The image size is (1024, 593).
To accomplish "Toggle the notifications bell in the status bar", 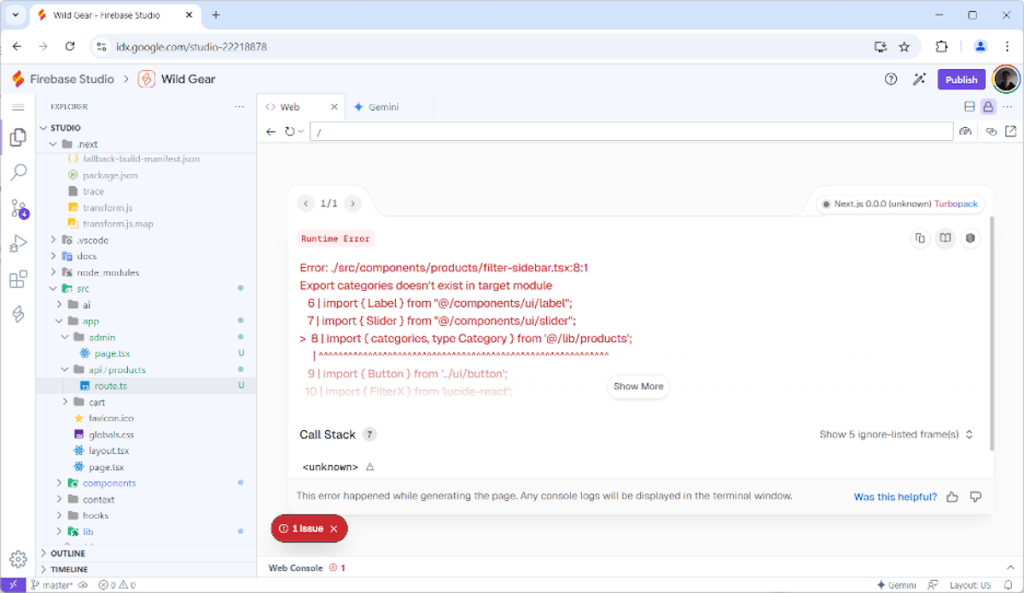I will tap(1008, 584).
